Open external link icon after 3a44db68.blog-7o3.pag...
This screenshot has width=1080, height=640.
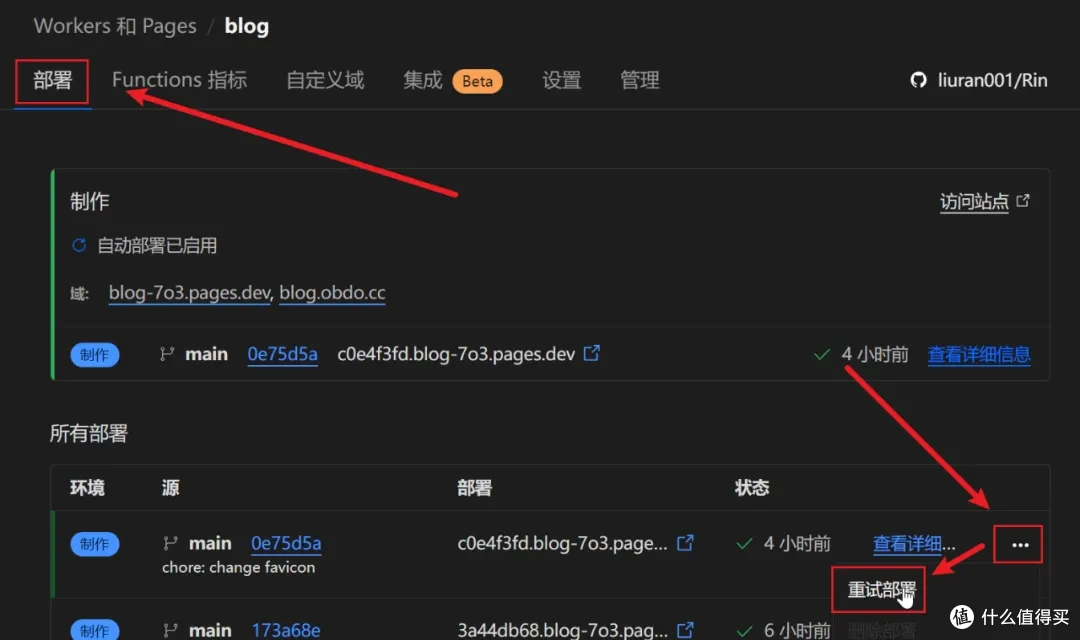point(685,630)
